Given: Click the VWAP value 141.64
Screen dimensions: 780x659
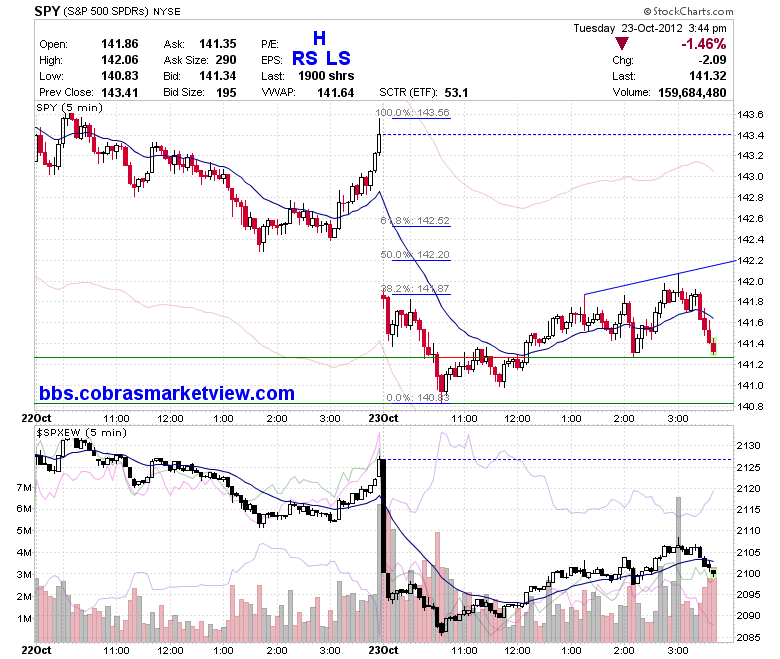Looking at the screenshot, I should pyautogui.click(x=335, y=92).
